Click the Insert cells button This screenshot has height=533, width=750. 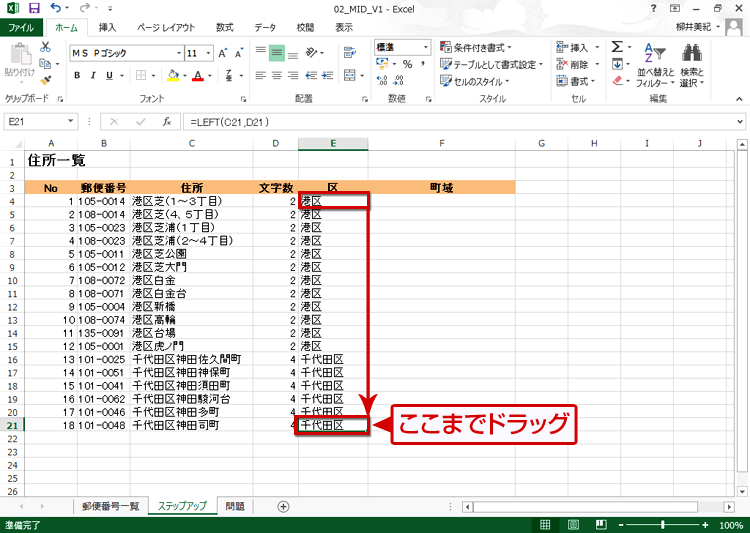573,47
